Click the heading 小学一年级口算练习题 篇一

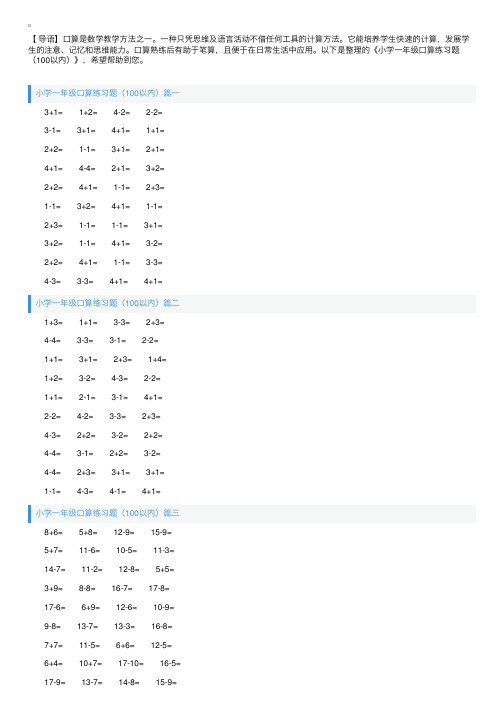[107, 93]
